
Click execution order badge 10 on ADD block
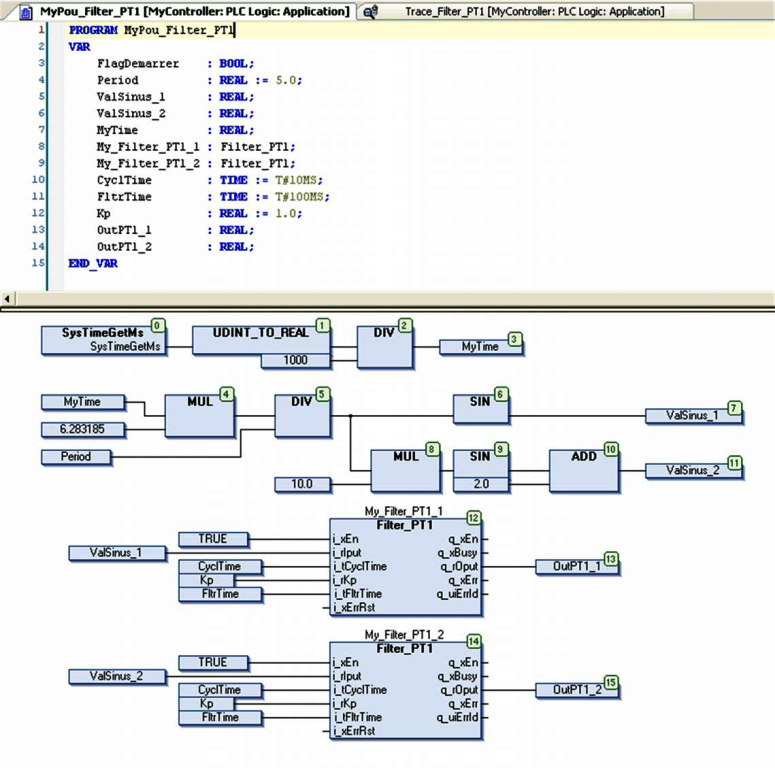(x=611, y=450)
